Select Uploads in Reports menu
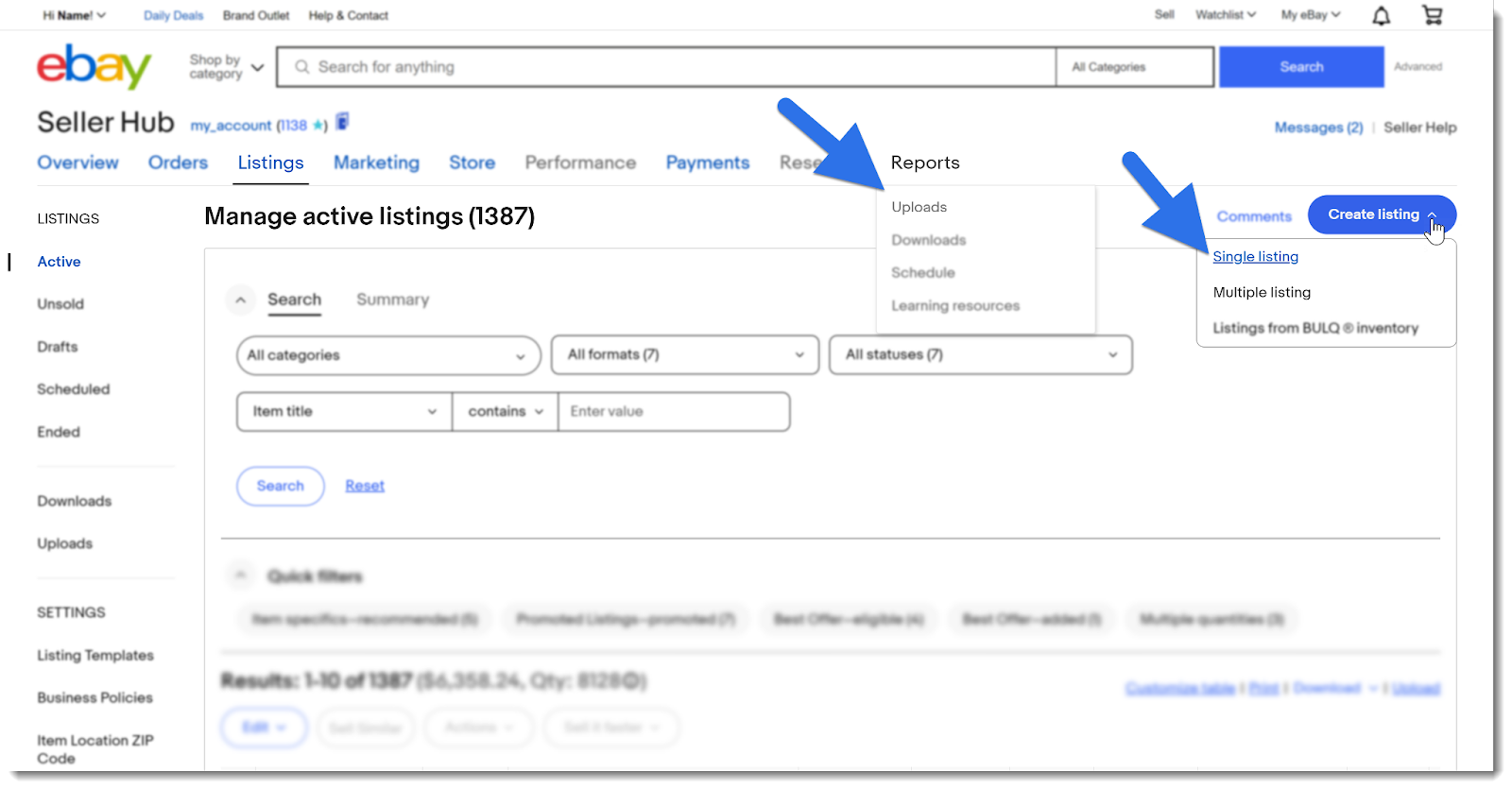1512x789 pixels. click(919, 207)
